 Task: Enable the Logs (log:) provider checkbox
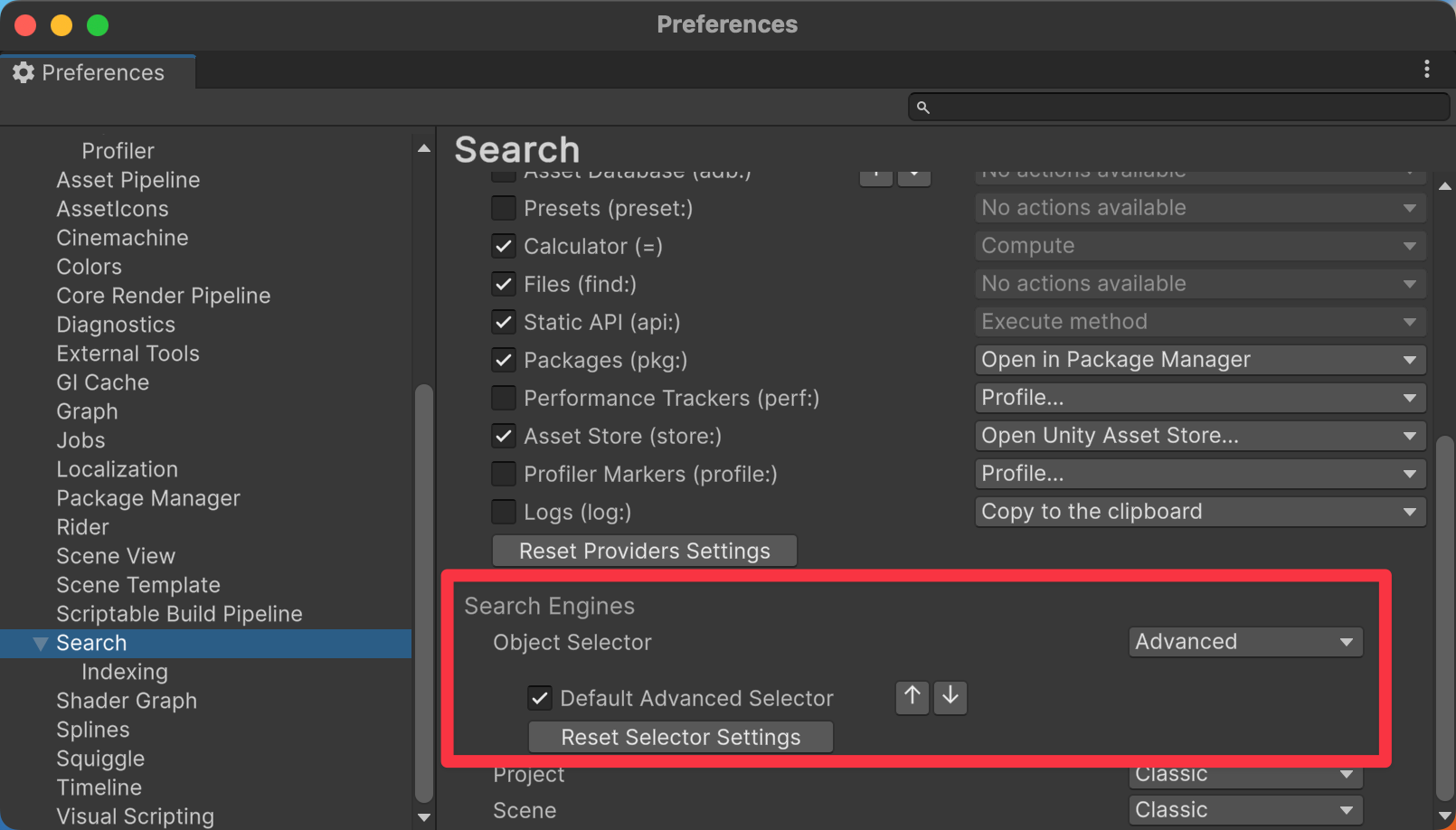[504, 513]
